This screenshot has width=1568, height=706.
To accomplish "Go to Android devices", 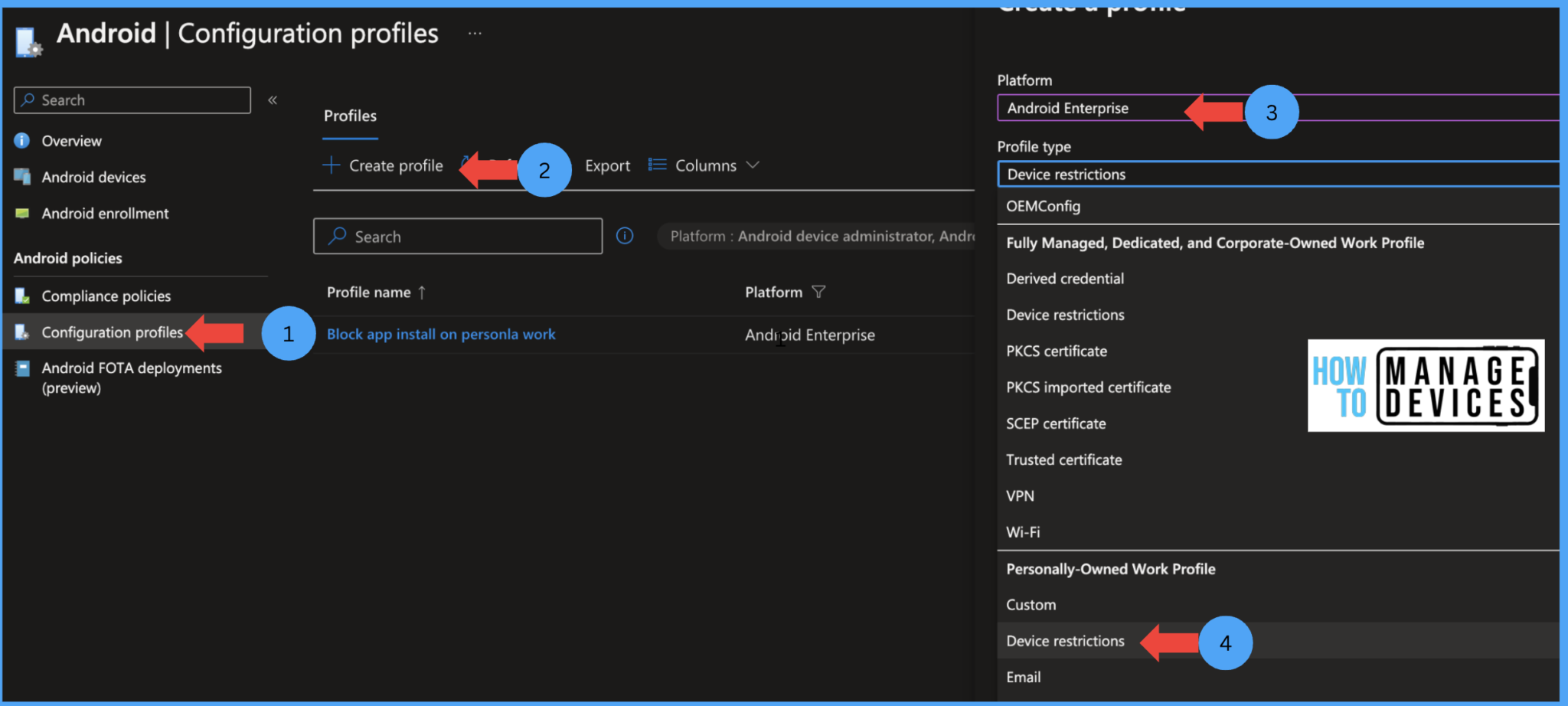I will [93, 177].
